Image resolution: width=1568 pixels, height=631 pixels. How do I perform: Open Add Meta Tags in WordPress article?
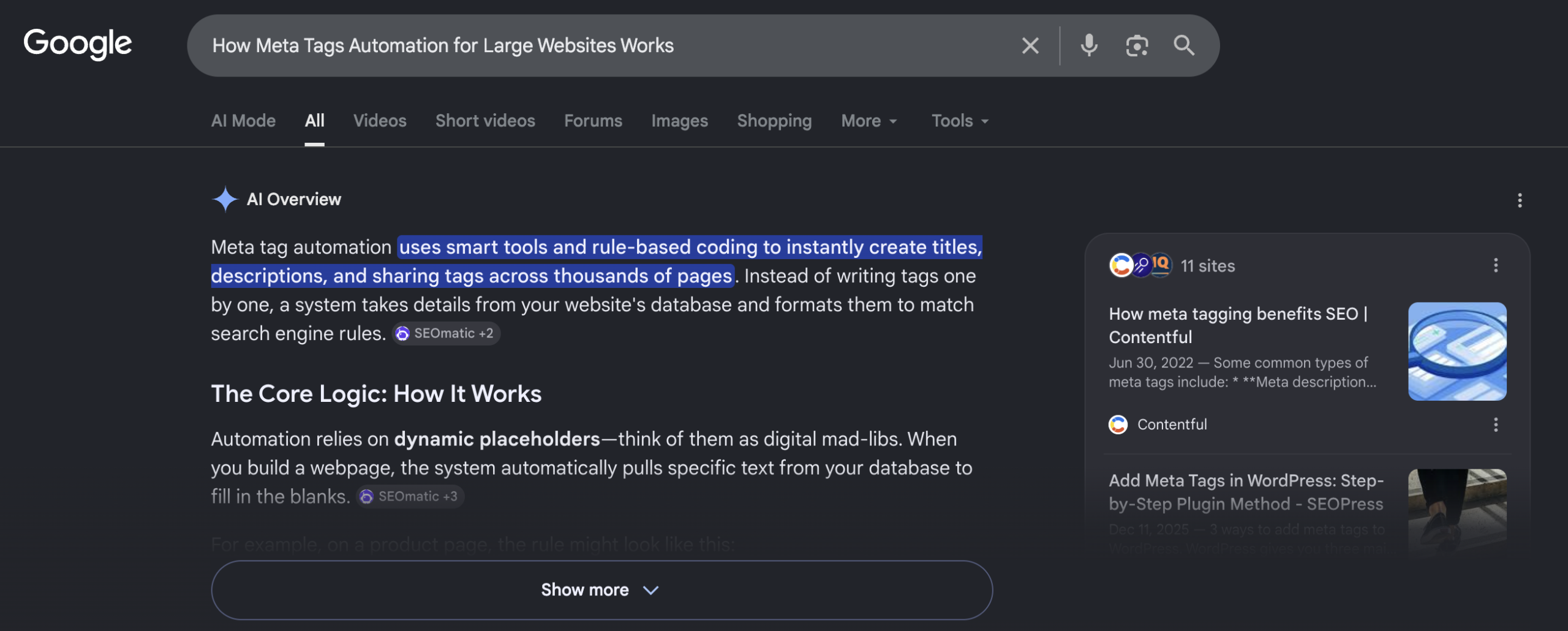click(1246, 492)
